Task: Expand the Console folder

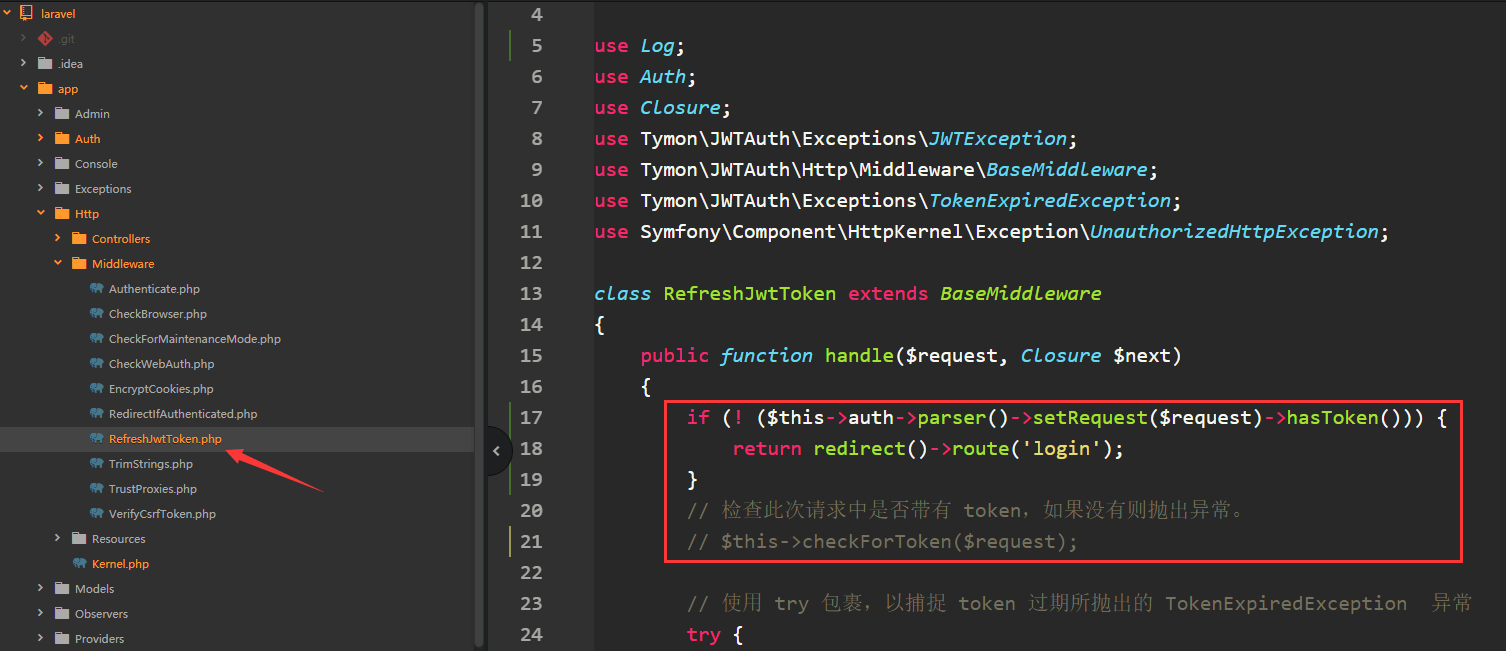Action: [41, 163]
